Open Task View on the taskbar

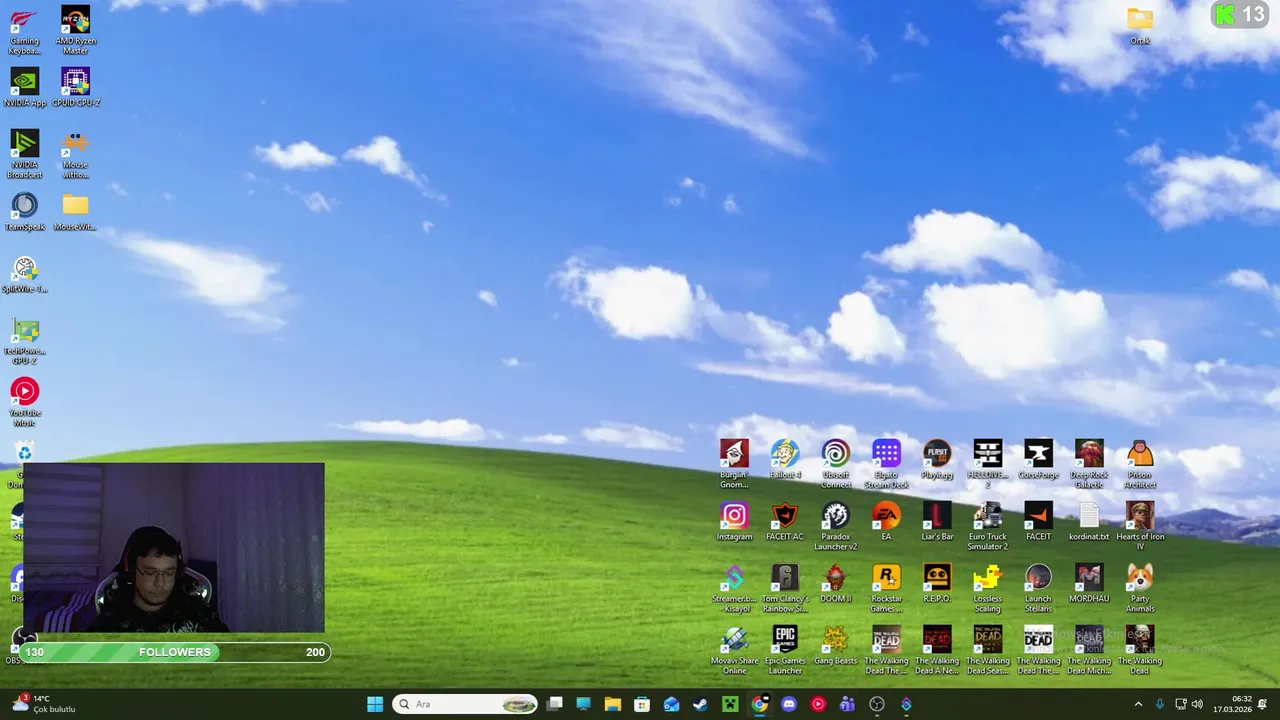point(554,704)
